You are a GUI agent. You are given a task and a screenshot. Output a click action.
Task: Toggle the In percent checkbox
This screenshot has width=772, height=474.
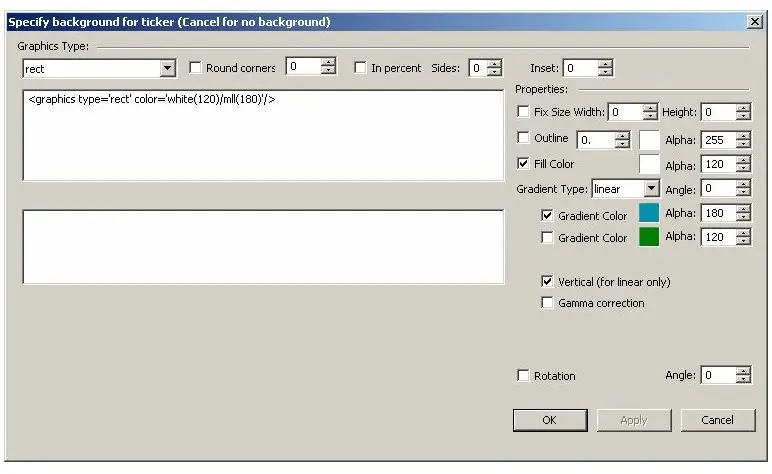click(x=361, y=68)
